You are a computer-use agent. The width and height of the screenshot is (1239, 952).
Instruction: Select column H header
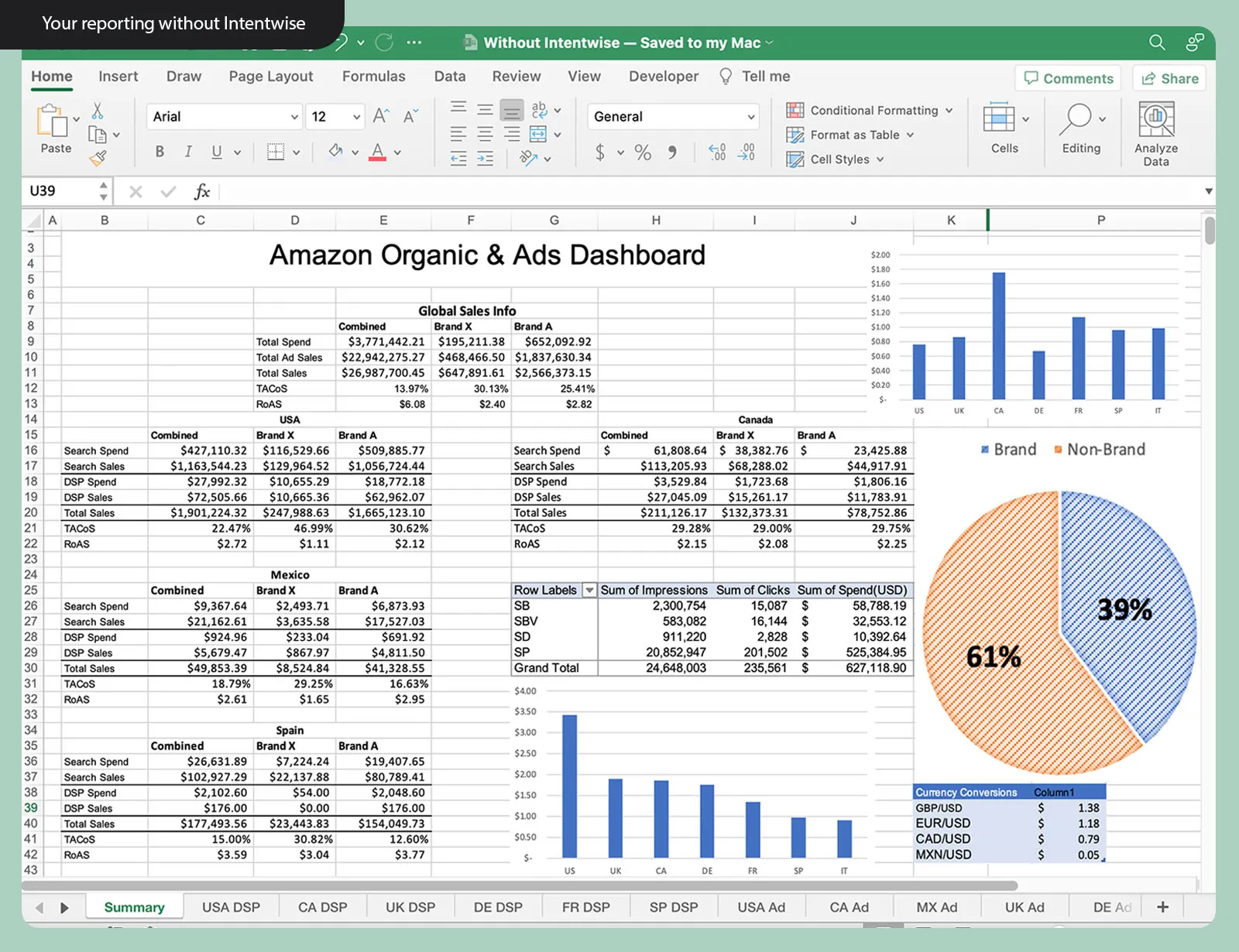[656, 221]
